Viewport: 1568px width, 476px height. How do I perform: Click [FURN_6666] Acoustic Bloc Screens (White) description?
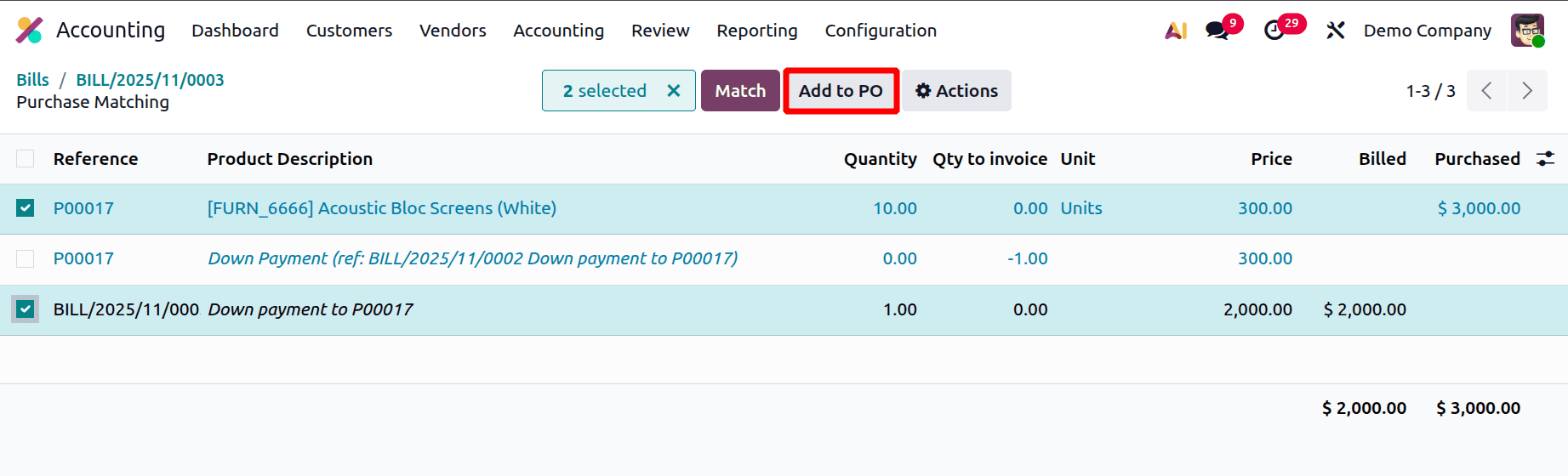pos(382,208)
